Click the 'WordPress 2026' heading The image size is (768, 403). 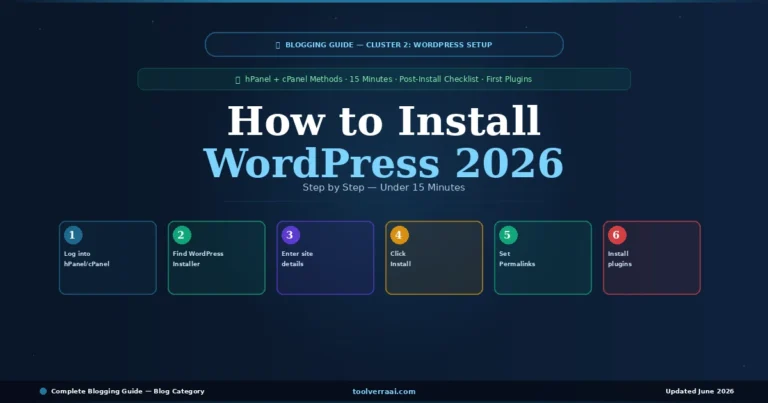coord(384,163)
